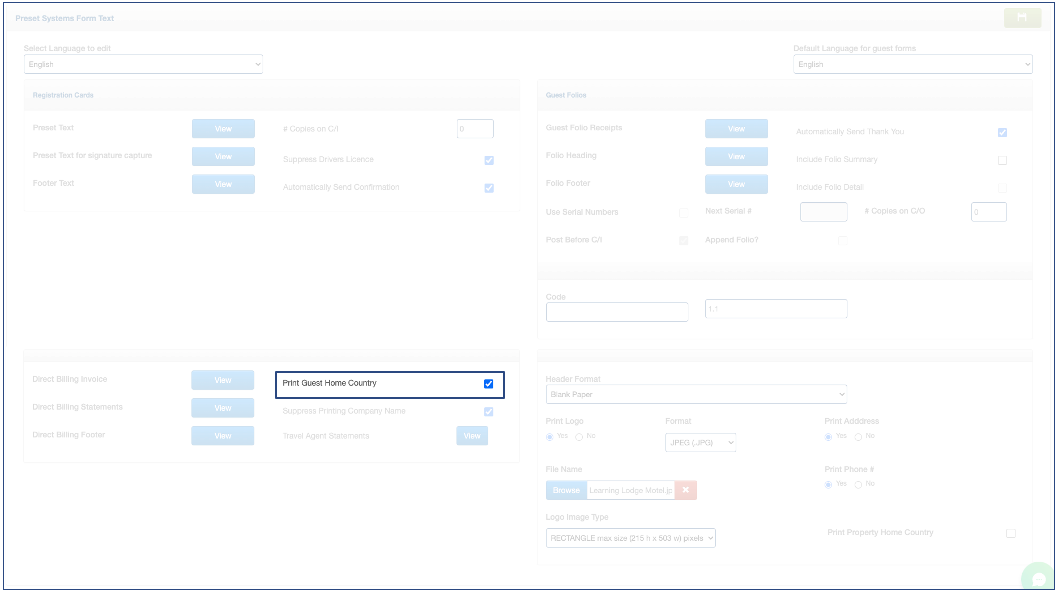Open the Logo Image Type dropdown
This screenshot has width=1059, height=593.
coord(631,538)
